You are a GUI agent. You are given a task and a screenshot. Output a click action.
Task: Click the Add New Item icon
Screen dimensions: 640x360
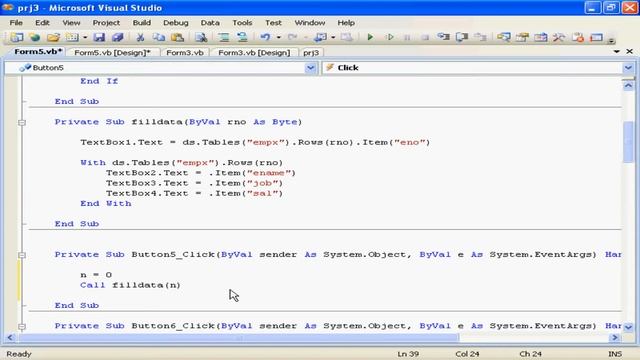coord(72,38)
